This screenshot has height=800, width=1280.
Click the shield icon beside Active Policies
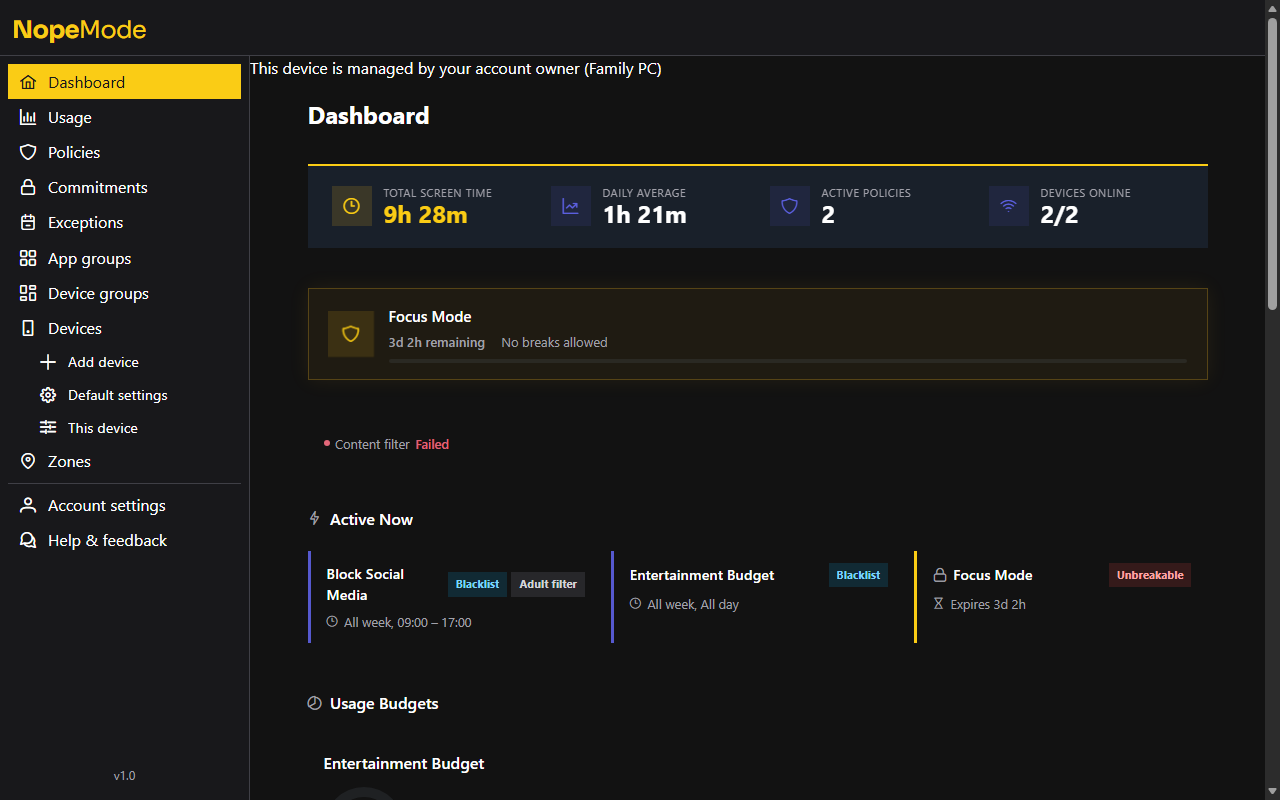789,206
